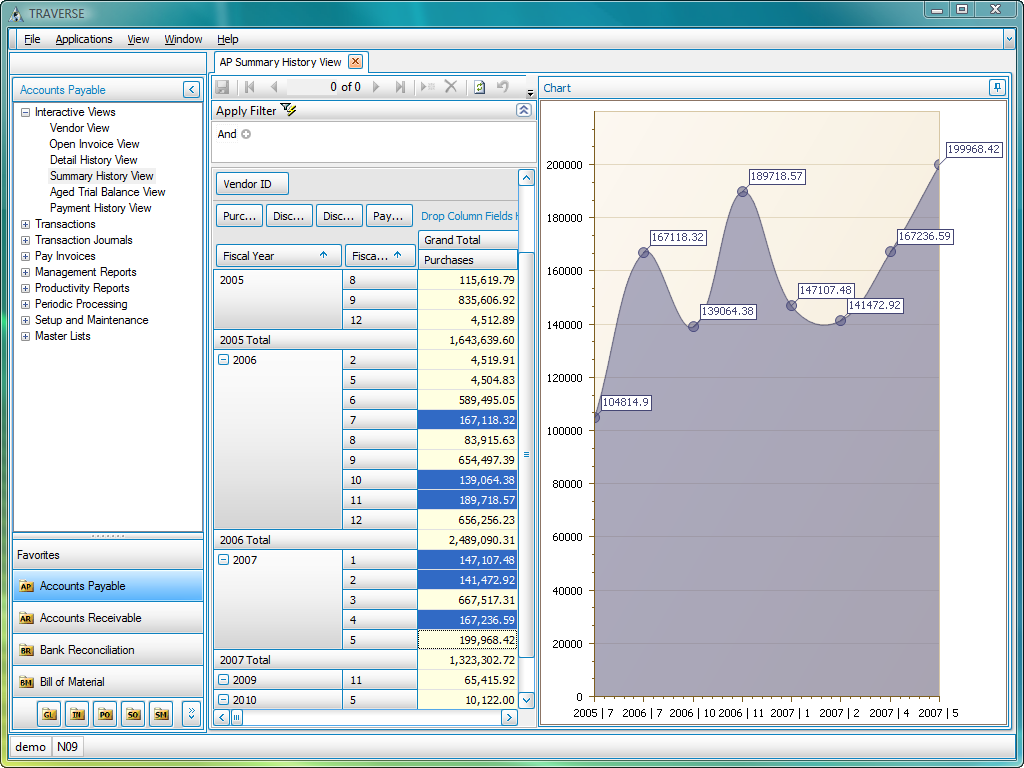The width and height of the screenshot is (1024, 768).
Task: Add a filter condition with plus icon
Action: tap(246, 134)
